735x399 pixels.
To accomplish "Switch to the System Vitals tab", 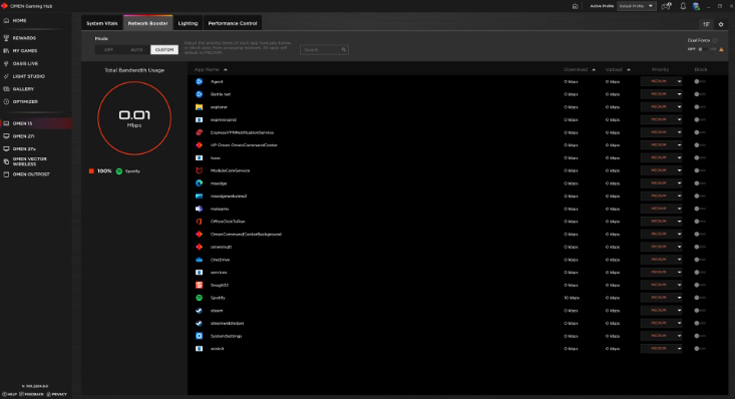I will 102,23.
